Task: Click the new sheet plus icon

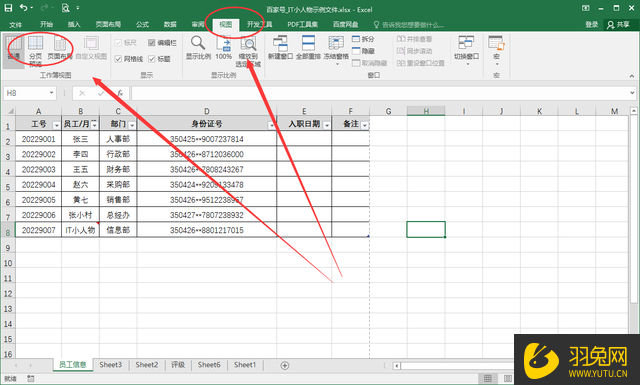Action: 285,365
